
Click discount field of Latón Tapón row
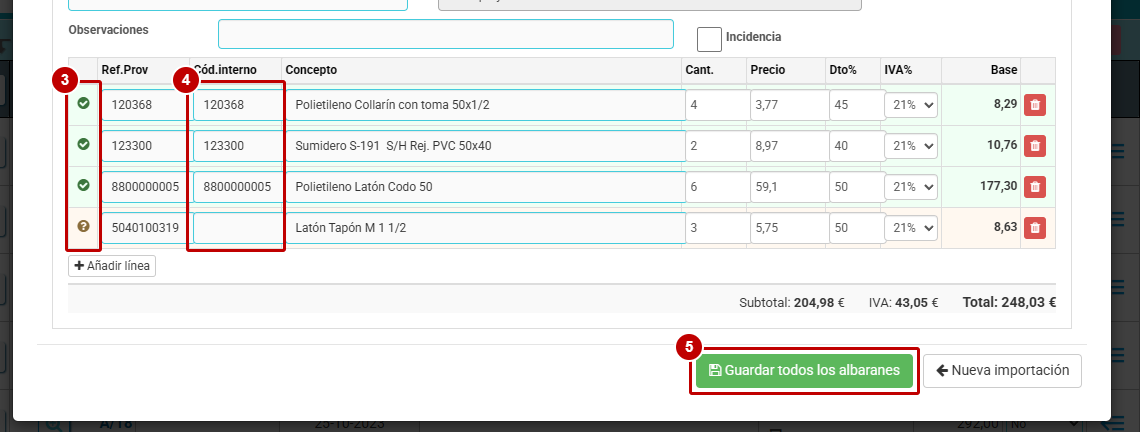click(x=856, y=228)
